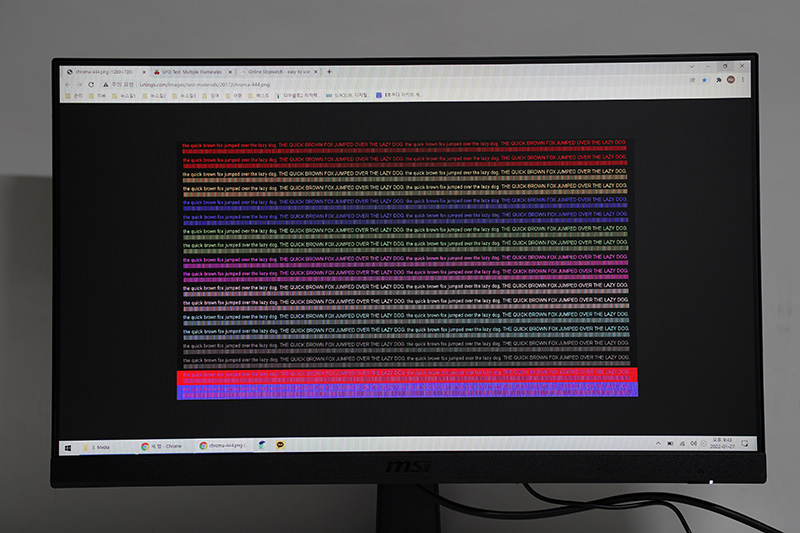Viewport: 800px width, 533px height.
Task: Open the KakaoTalk taskbar icon
Action: click(280, 445)
